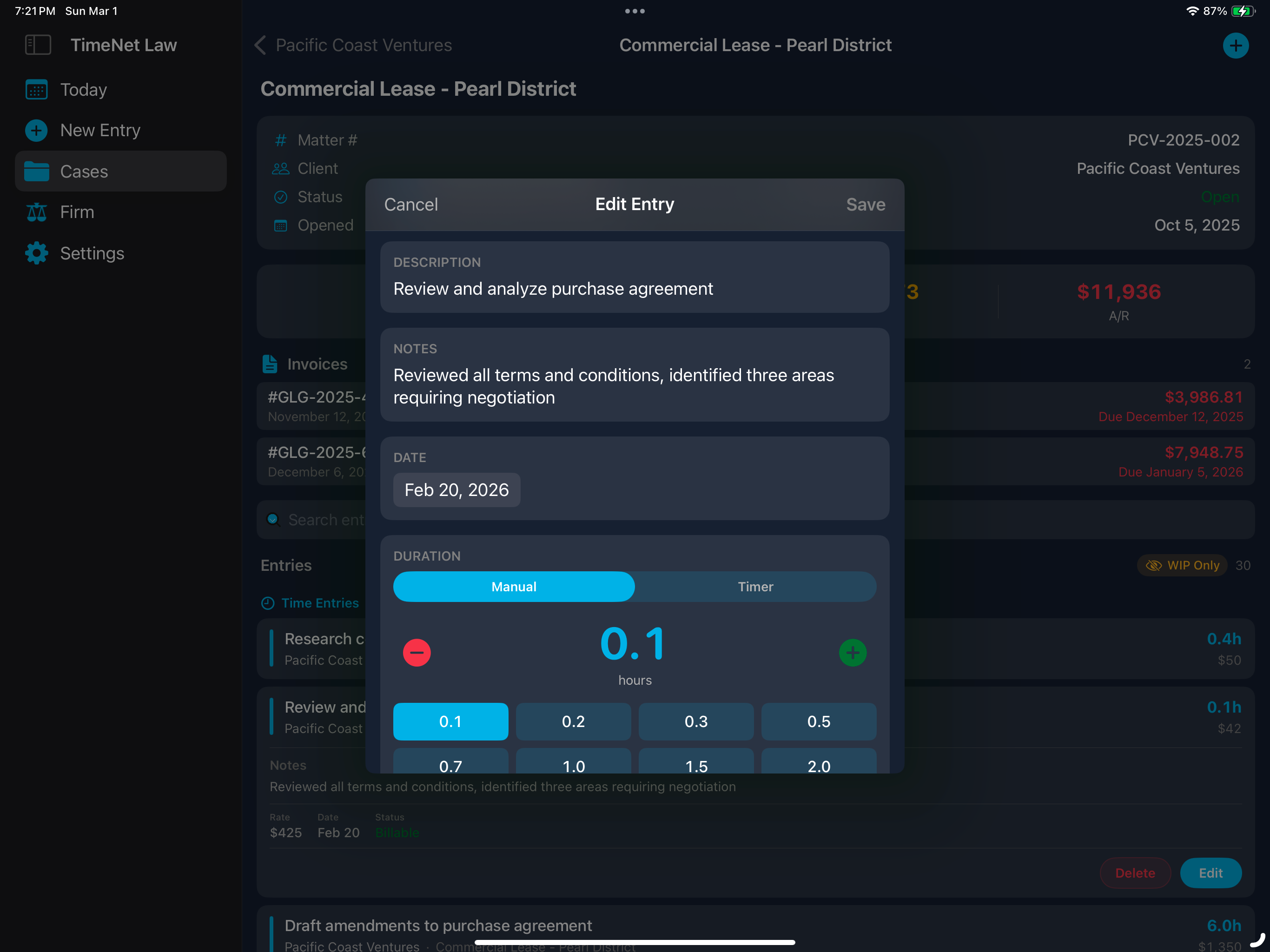Select the Manual duration mode
Image resolution: width=1270 pixels, height=952 pixels.
pyautogui.click(x=514, y=587)
